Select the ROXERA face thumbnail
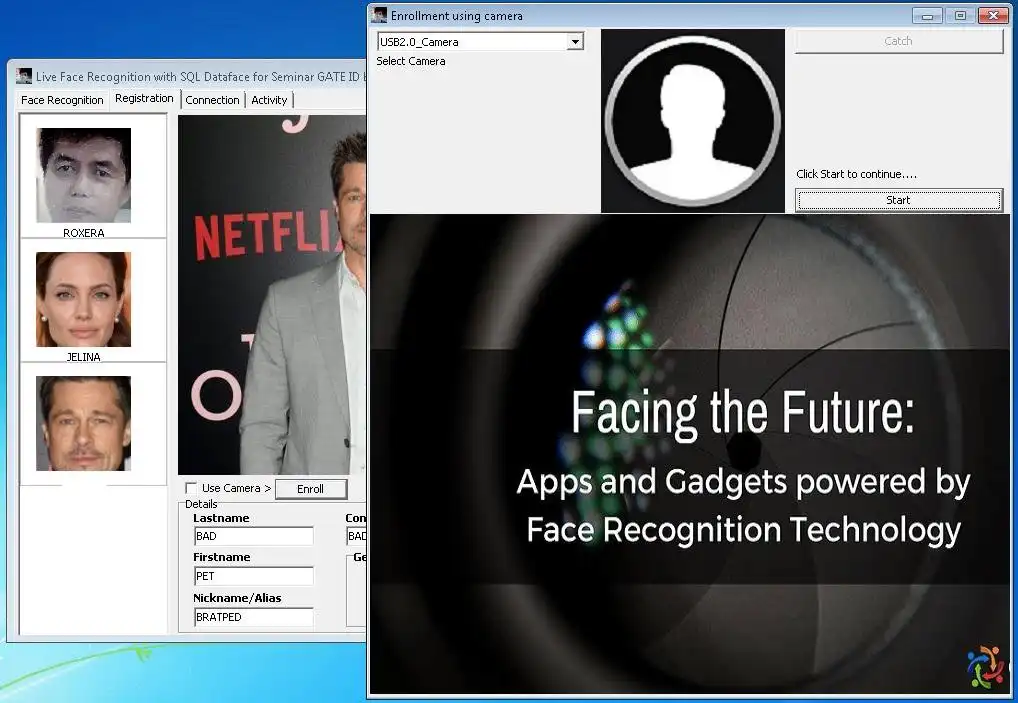 click(84, 175)
